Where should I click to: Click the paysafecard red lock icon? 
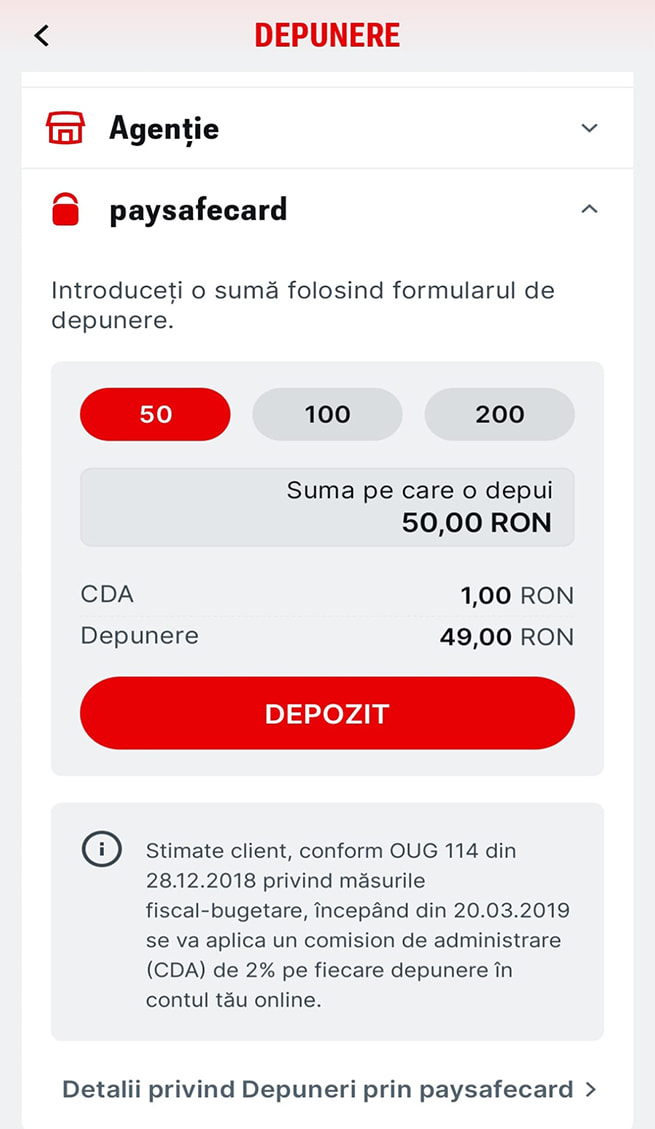(65, 210)
